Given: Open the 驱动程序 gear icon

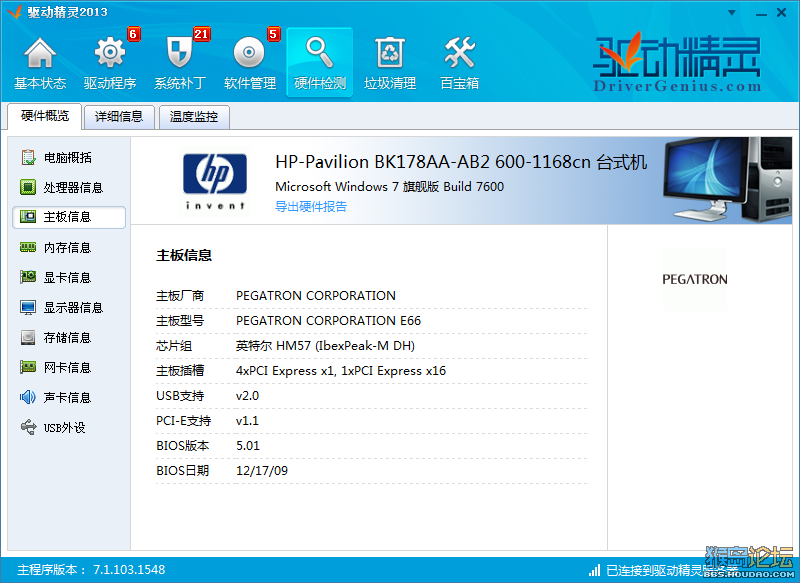Looking at the screenshot, I should (110, 53).
